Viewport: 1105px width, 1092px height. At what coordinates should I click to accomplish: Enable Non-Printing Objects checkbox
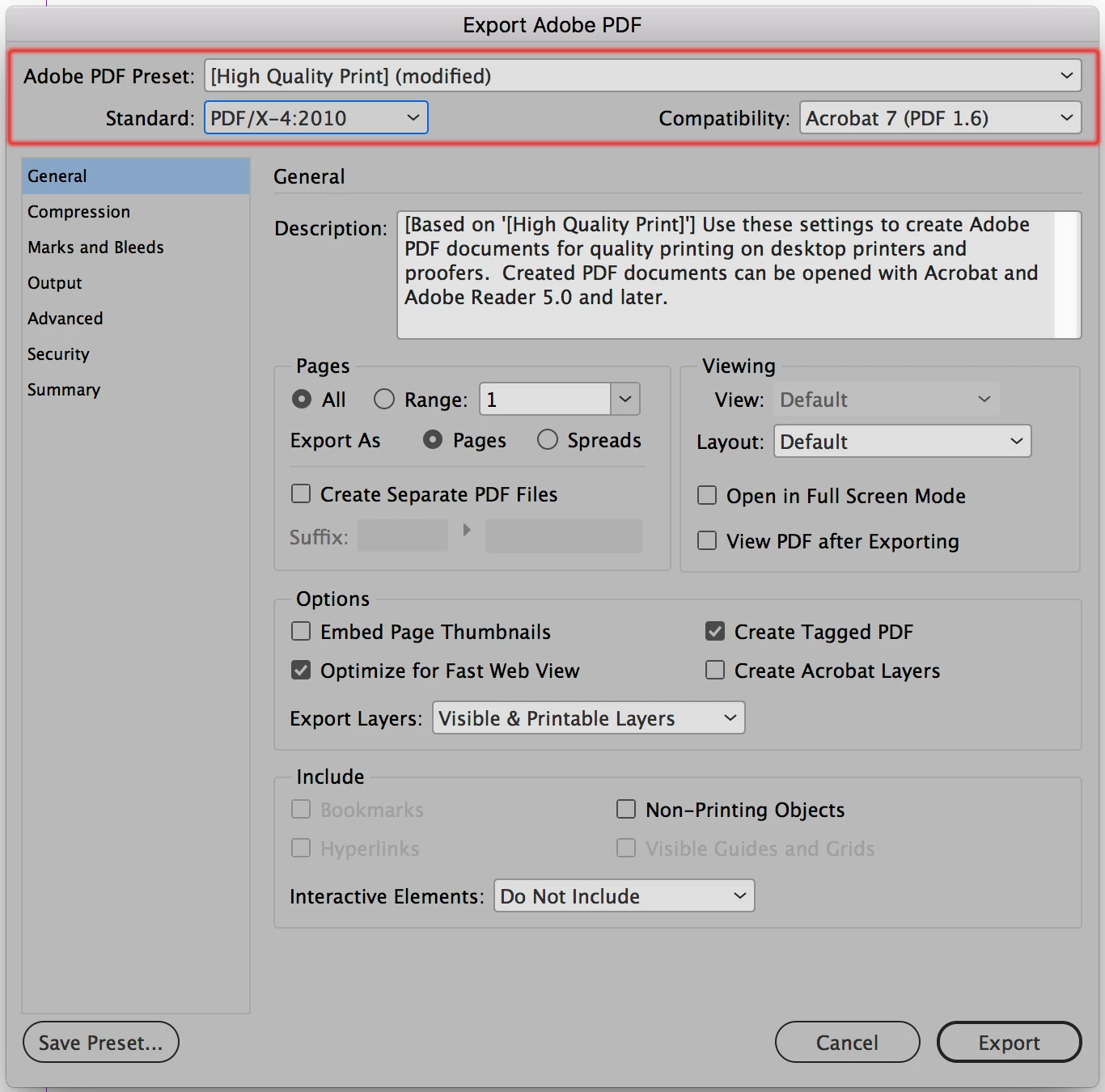pos(626,810)
